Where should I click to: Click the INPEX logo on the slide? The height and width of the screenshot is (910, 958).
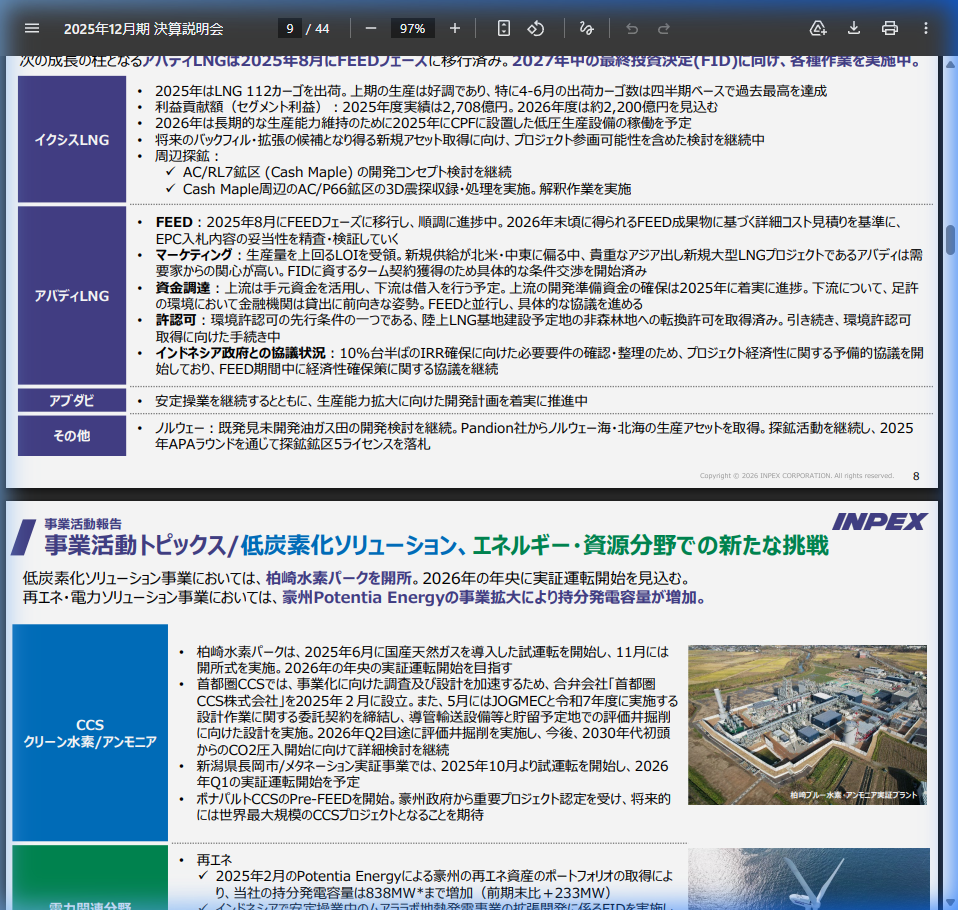[879, 521]
